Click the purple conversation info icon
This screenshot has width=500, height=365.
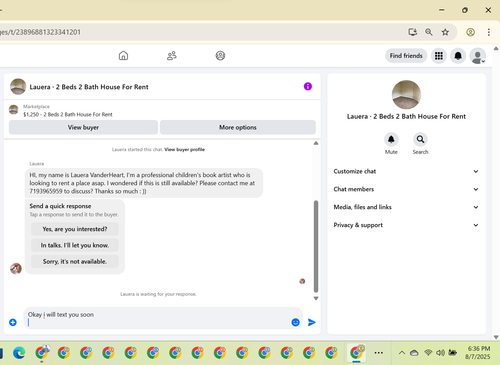click(x=308, y=87)
